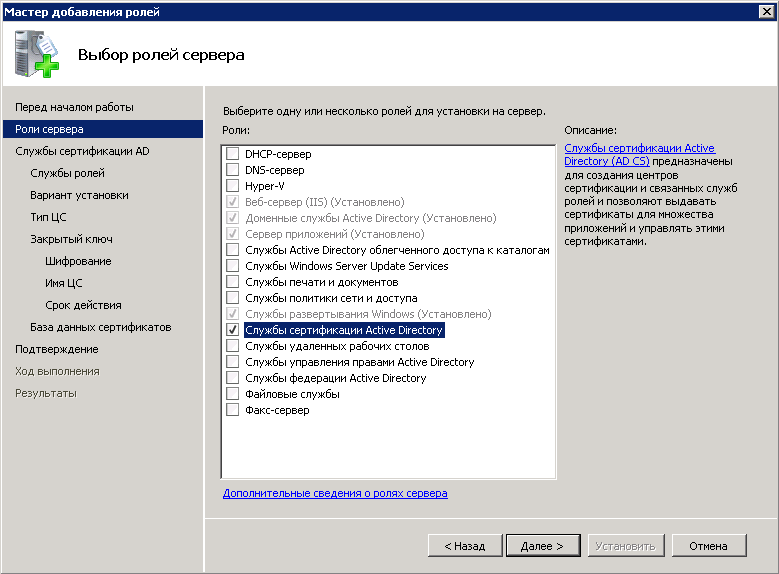
Task: Tick the Hyper-V role checkbox
Action: pyautogui.click(x=232, y=186)
